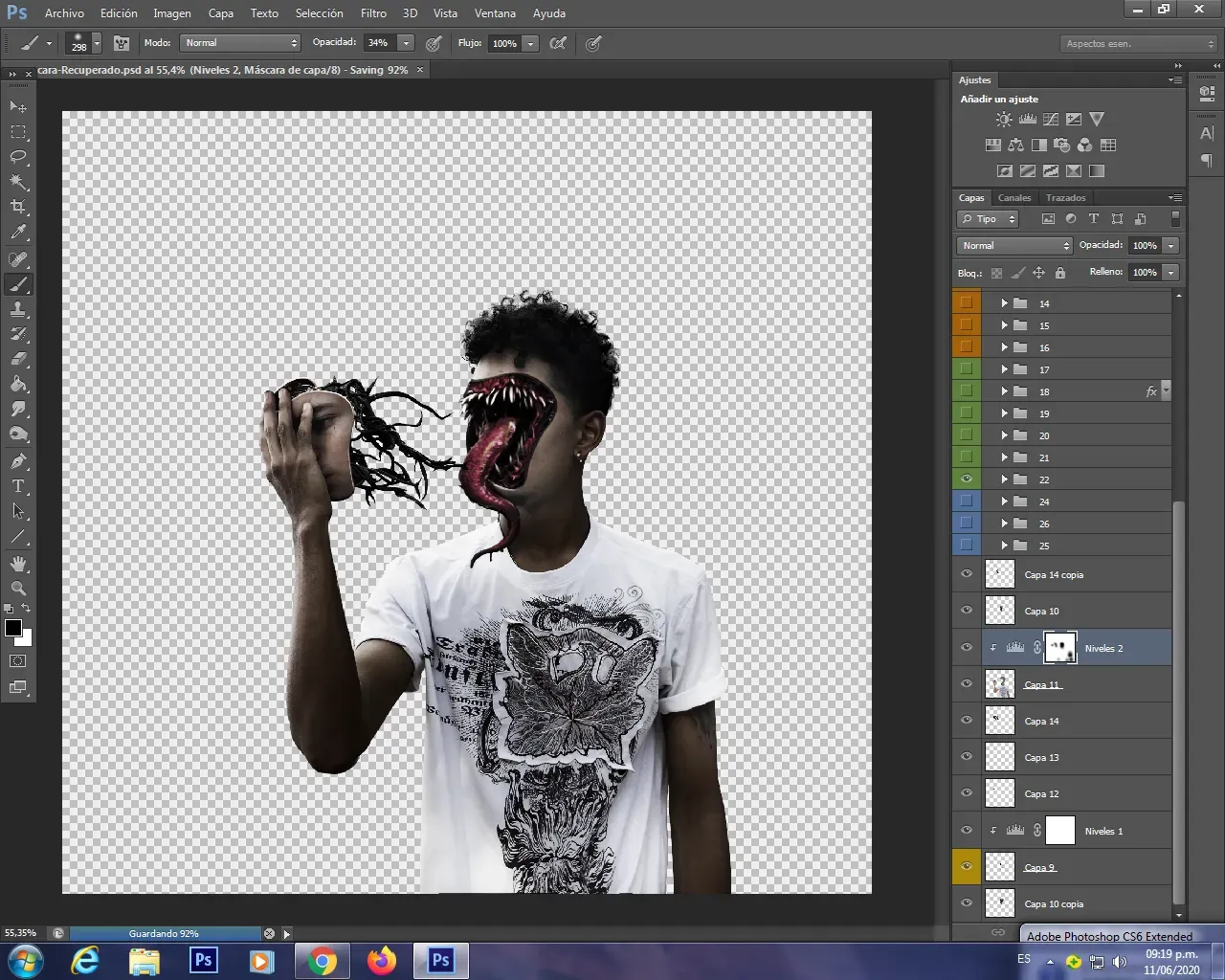Add a Levels adjustment from Ajustes panel
This screenshot has height=980, width=1225.
pos(1028,120)
